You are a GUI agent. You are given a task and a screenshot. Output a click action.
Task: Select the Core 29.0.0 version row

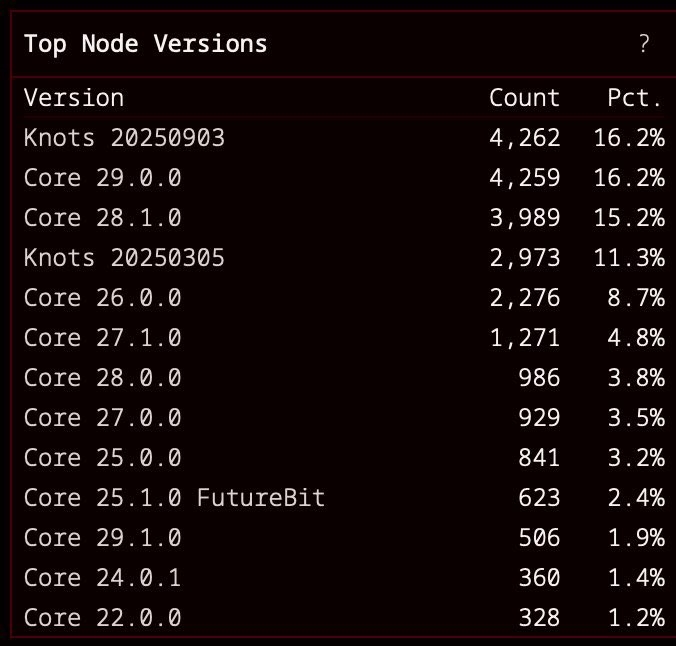pyautogui.click(x=102, y=178)
